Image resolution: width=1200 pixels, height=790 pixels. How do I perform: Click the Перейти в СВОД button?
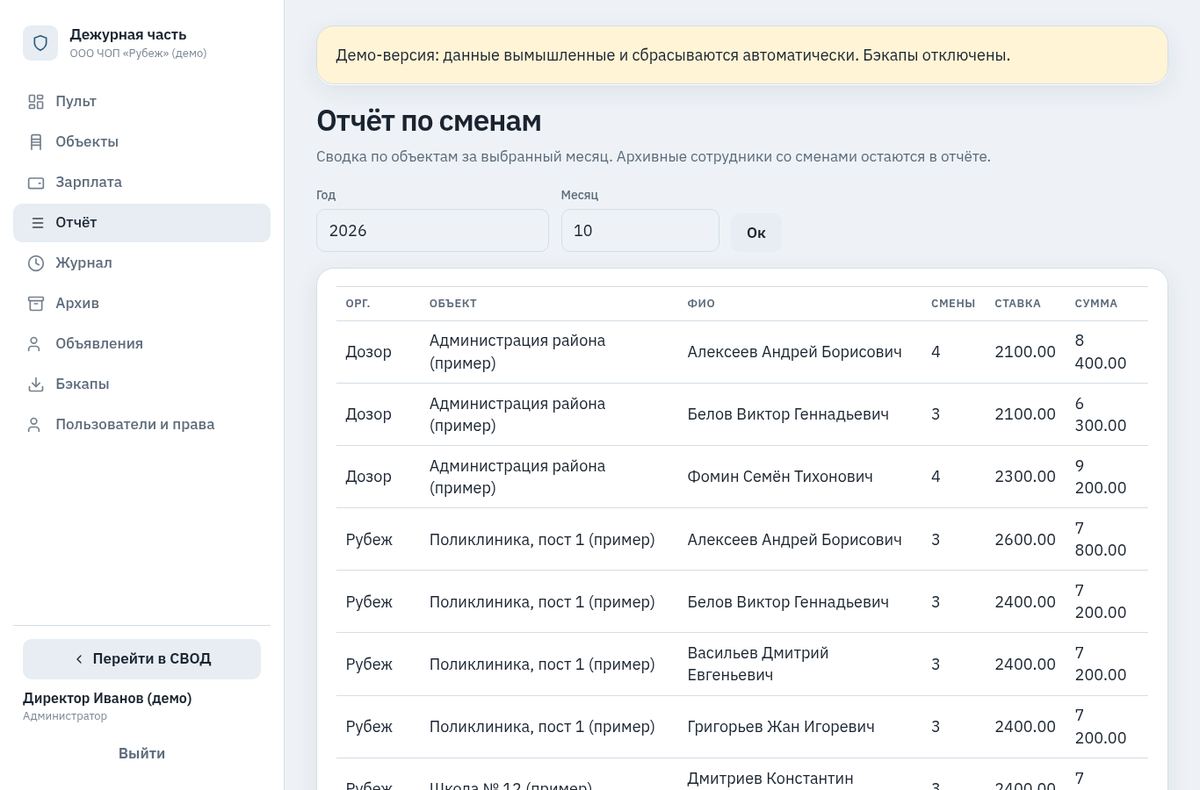pos(142,659)
